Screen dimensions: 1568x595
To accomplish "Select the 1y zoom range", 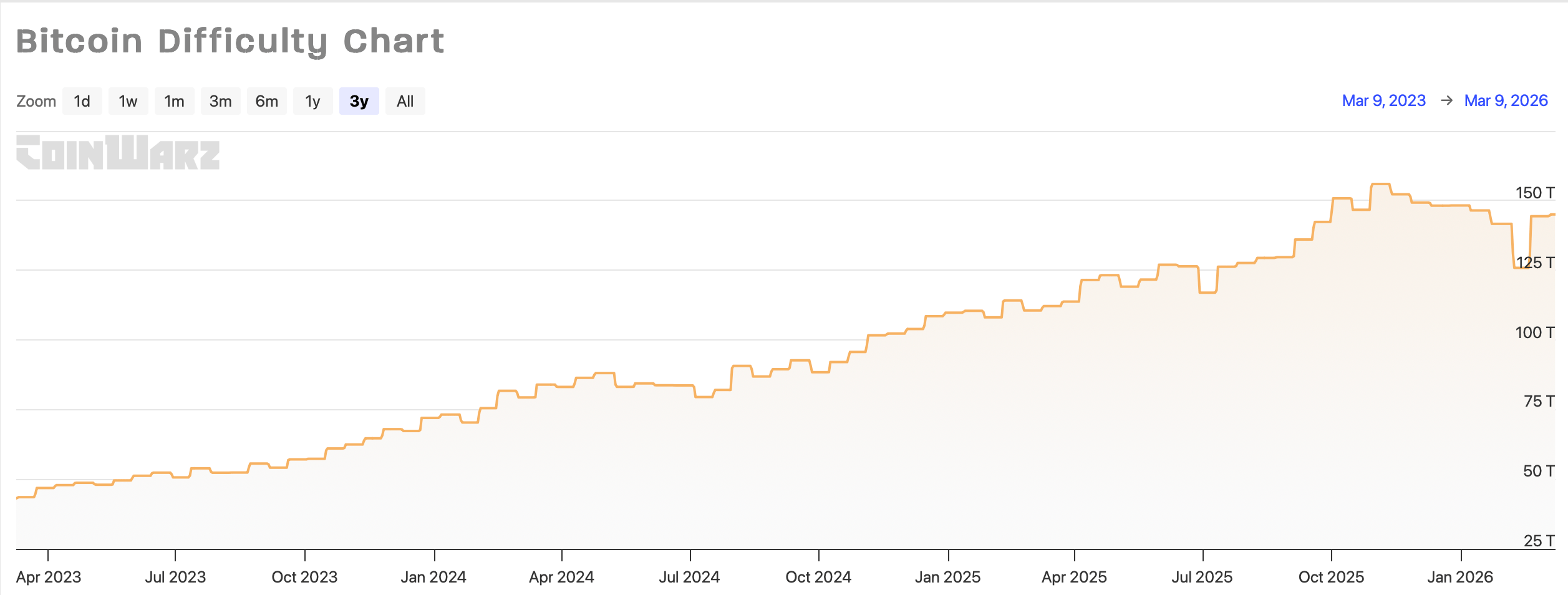I will click(312, 101).
